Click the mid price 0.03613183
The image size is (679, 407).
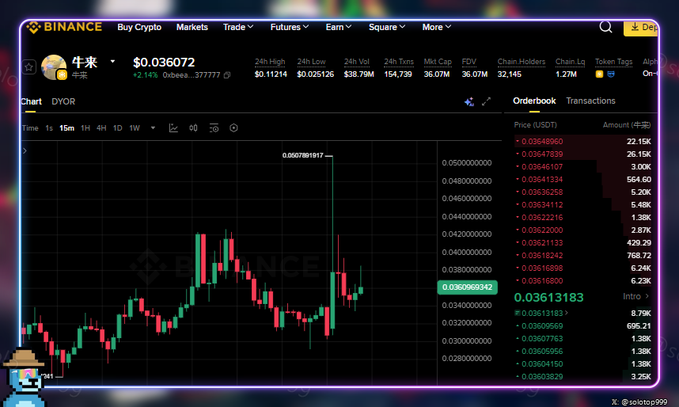tap(549, 297)
